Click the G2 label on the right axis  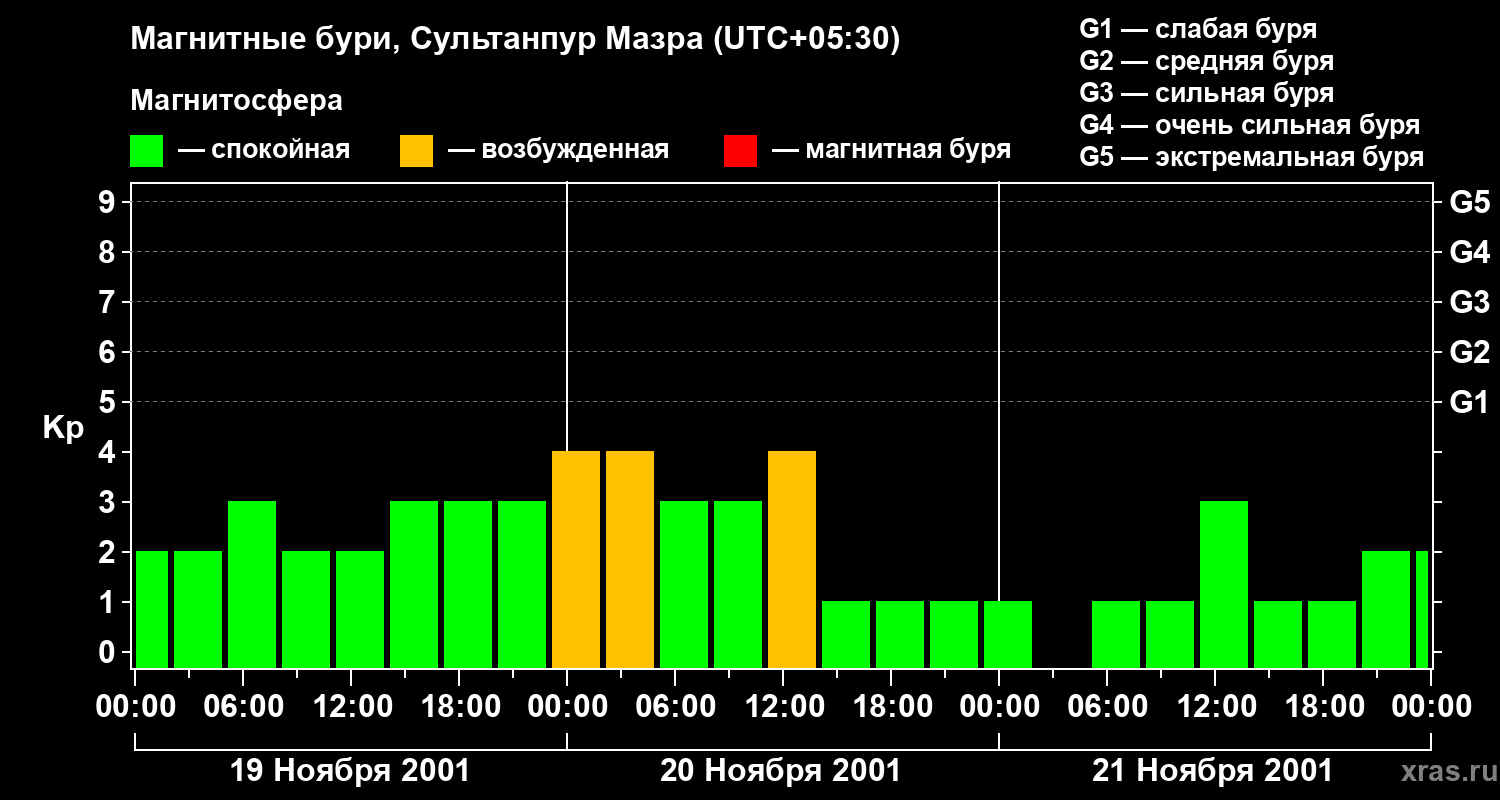click(1469, 353)
